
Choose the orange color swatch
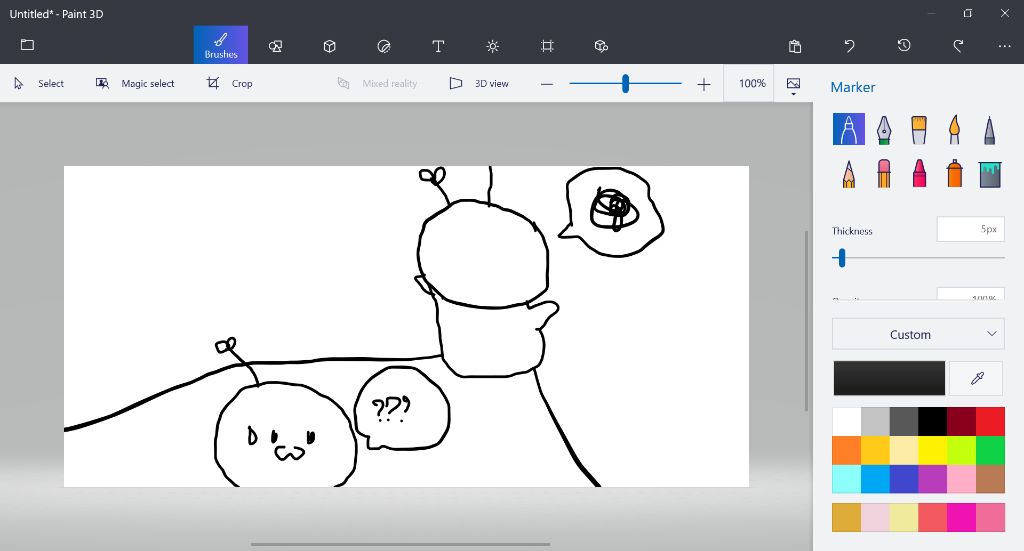click(846, 450)
